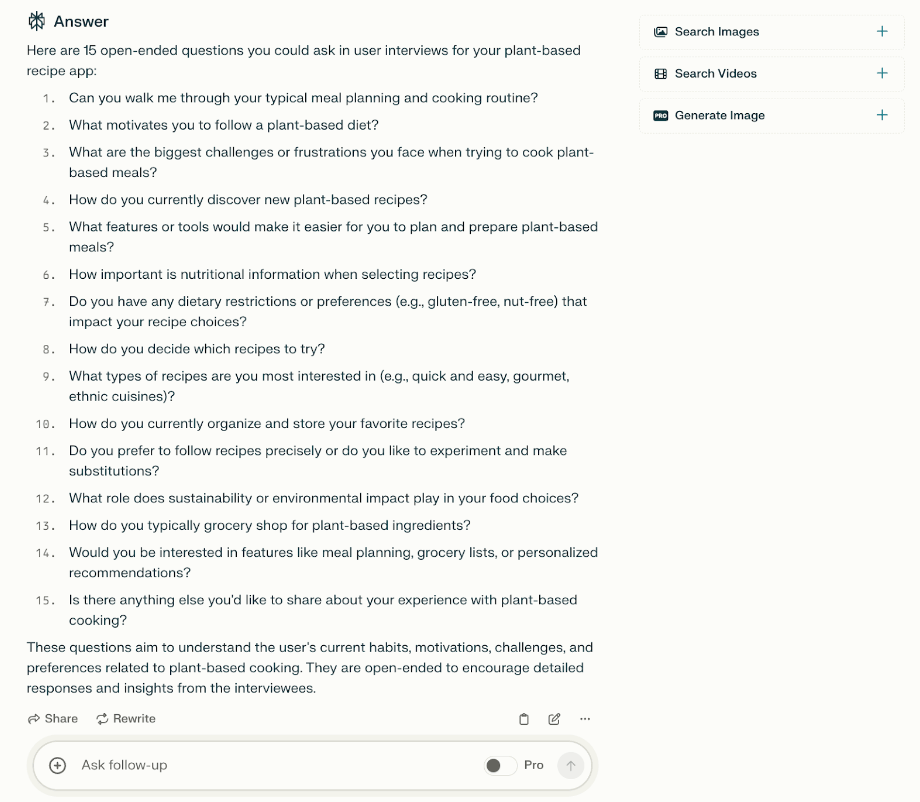The image size is (920, 802).
Task: Click the Share arrow icon
Action: click(x=32, y=718)
